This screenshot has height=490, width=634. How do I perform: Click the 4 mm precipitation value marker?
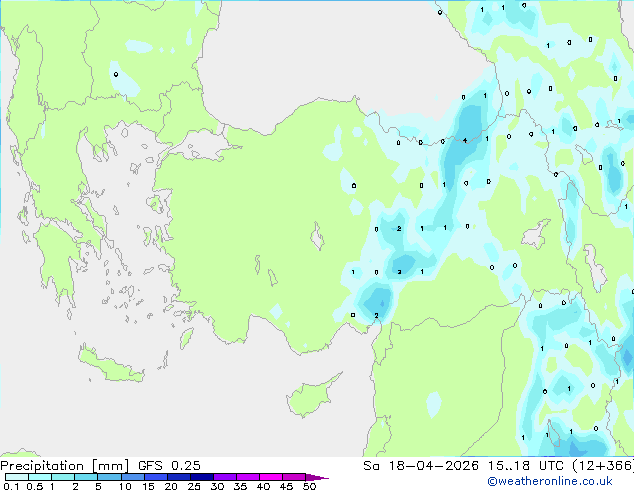465,140
